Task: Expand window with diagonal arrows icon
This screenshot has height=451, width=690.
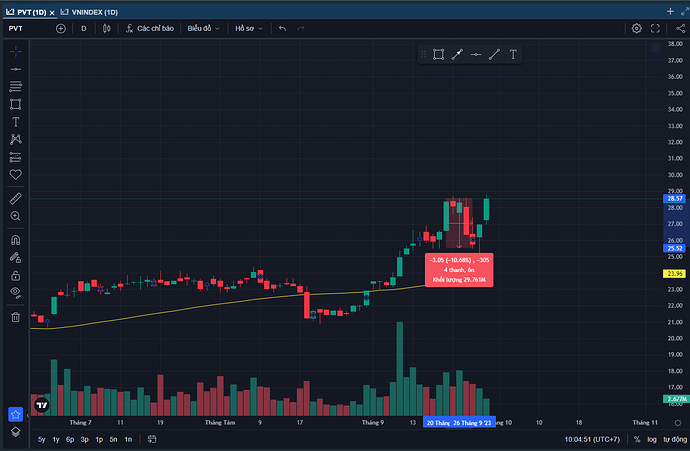Action: (685, 11)
